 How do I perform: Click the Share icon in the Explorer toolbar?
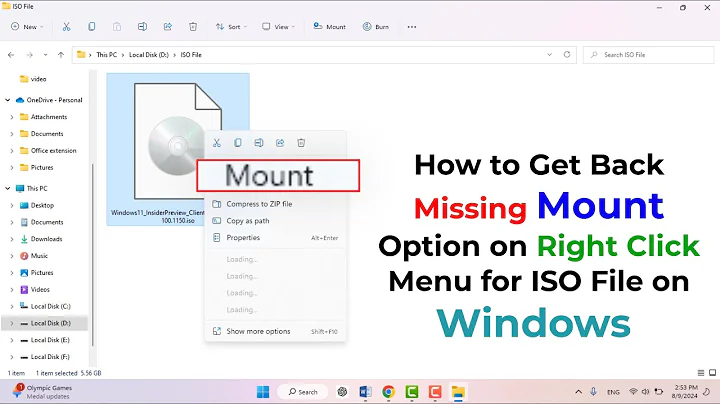click(x=168, y=27)
